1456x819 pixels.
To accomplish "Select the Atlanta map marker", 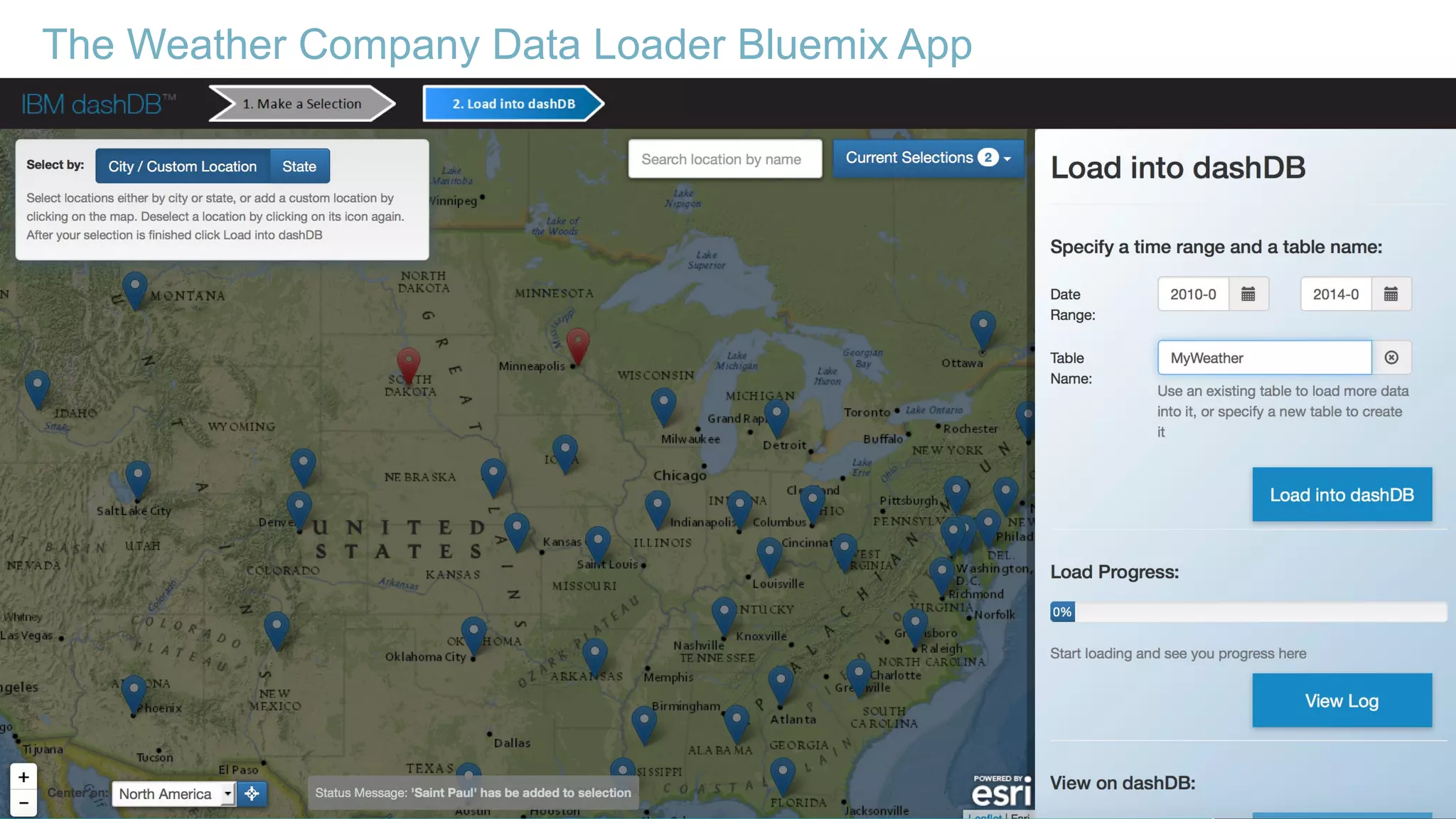I will click(x=781, y=685).
